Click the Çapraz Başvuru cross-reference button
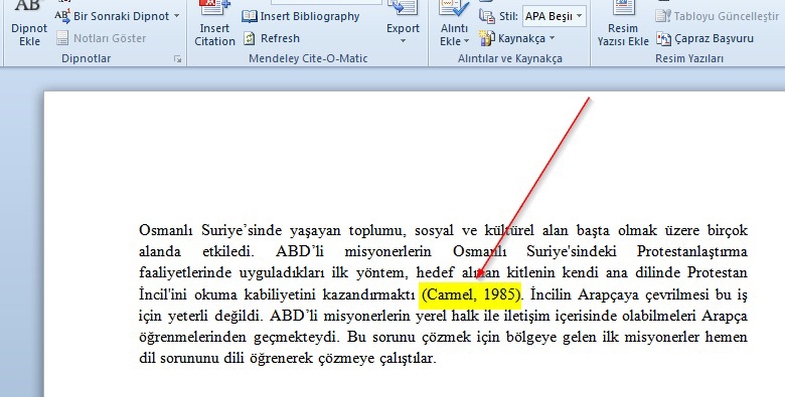 coord(705,38)
